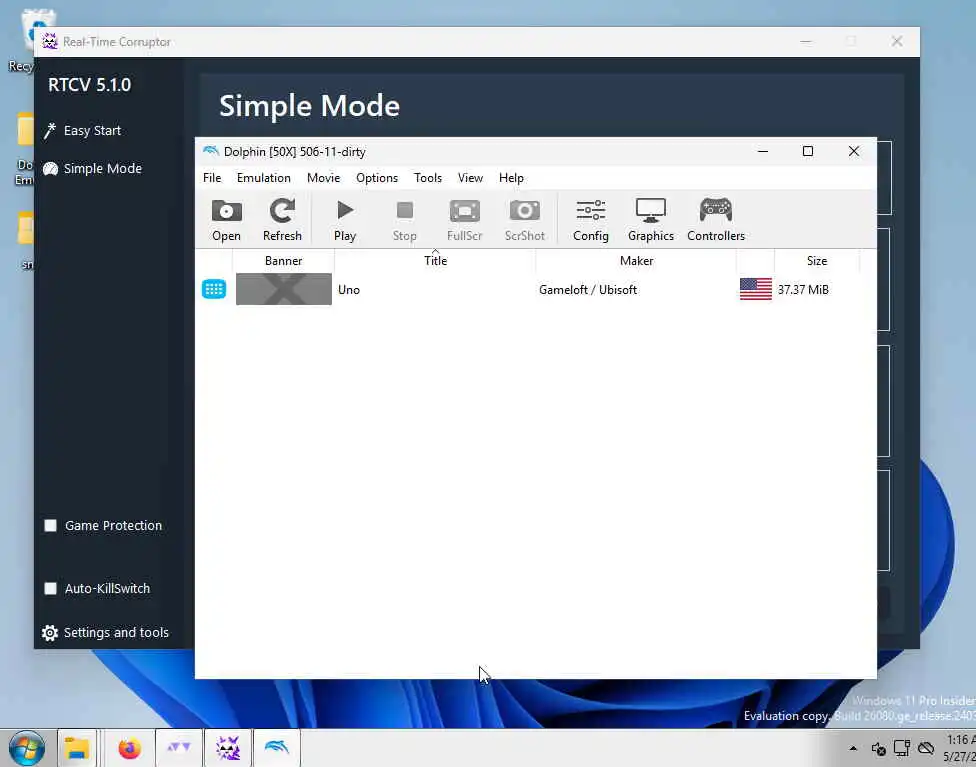Sort the game list by Size column
Screen dimensions: 976x767
point(817,261)
